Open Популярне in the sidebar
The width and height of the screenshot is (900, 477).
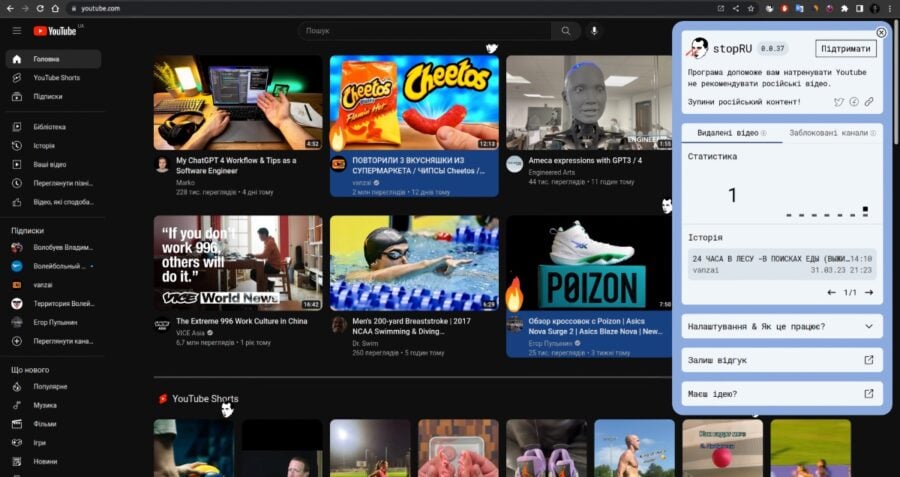(x=53, y=386)
